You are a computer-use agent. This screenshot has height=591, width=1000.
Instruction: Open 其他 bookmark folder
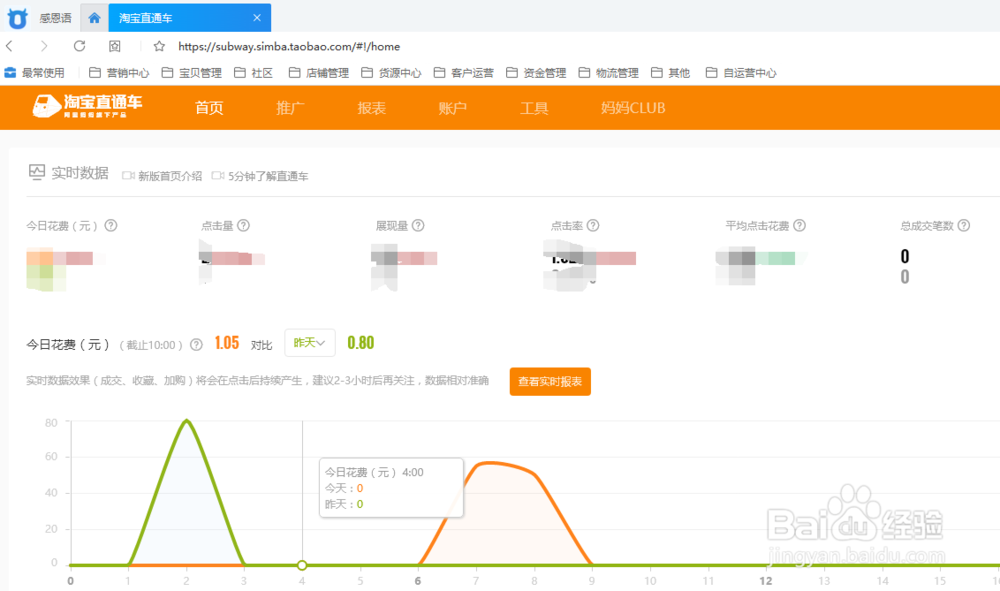[670, 73]
